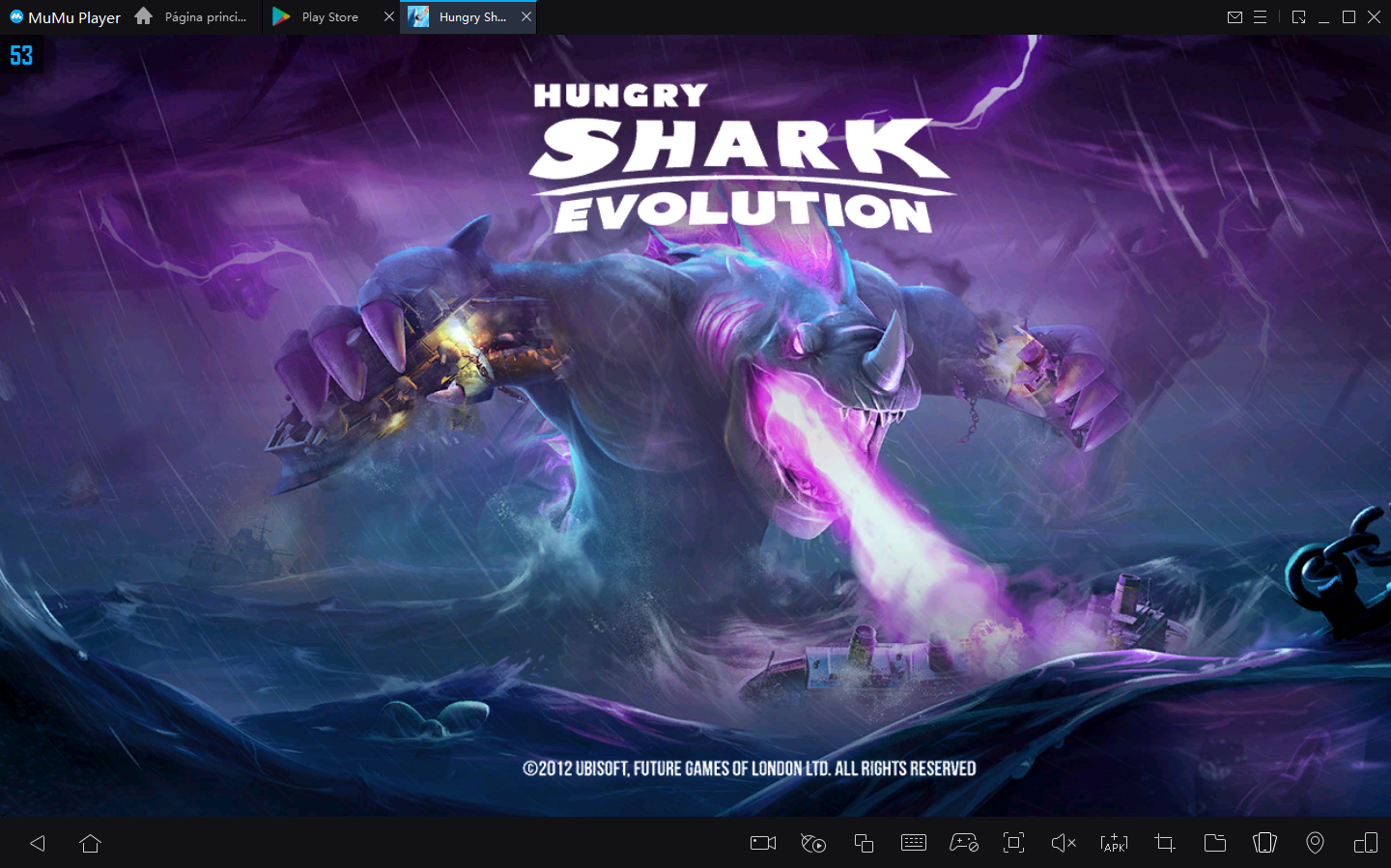Open the message inbox envelope
The image size is (1391, 868).
point(1235,16)
